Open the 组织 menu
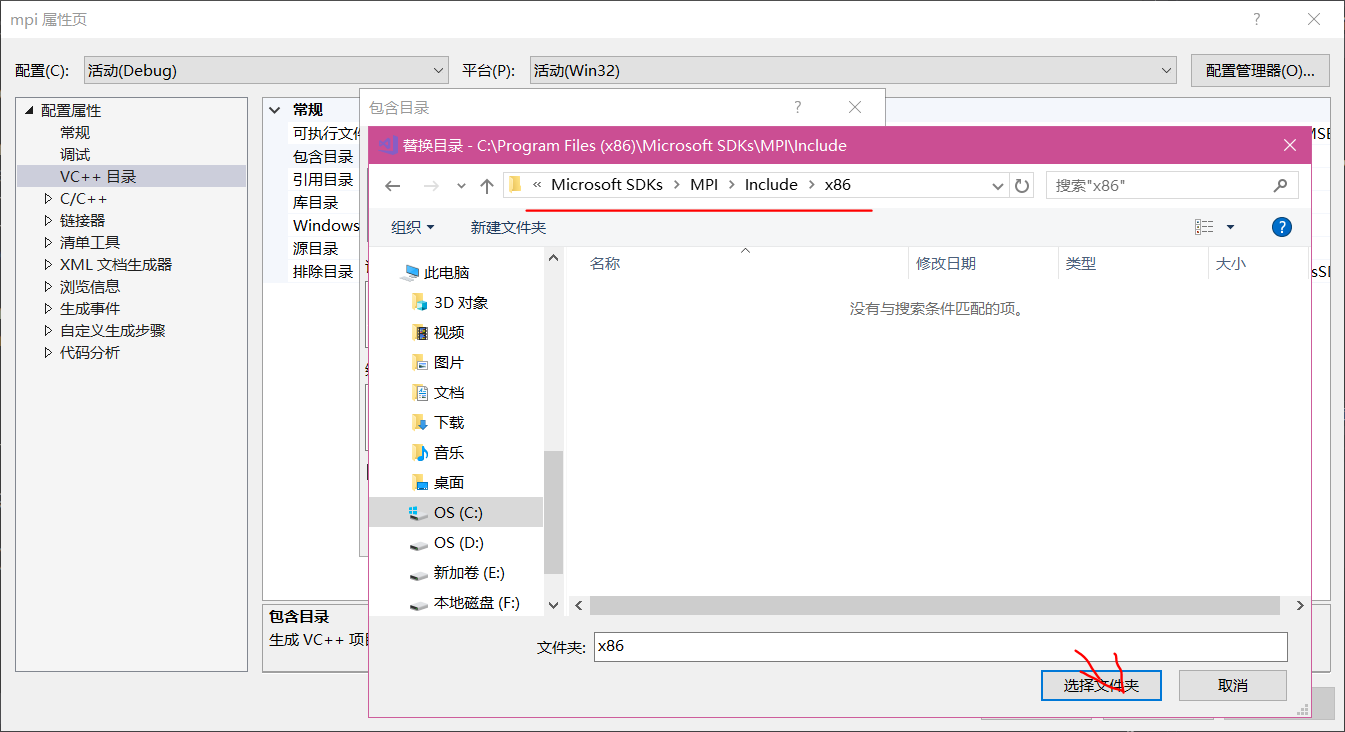This screenshot has width=1345, height=732. click(411, 227)
